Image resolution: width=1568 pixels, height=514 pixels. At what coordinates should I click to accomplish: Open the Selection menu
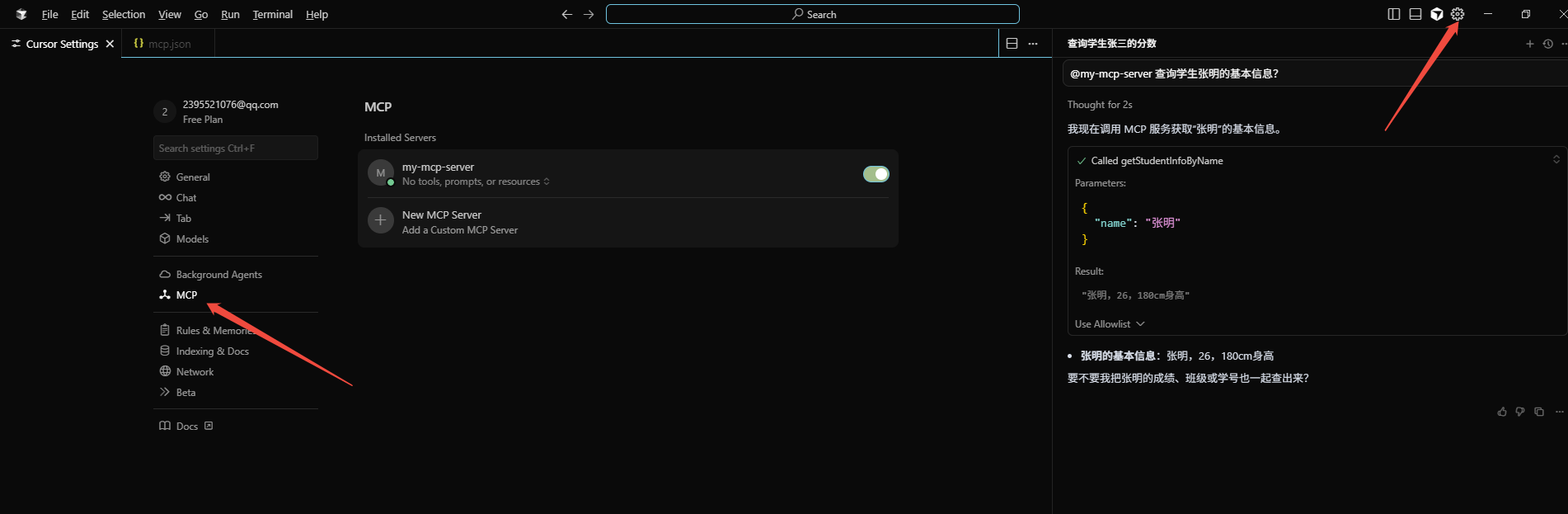click(x=124, y=14)
